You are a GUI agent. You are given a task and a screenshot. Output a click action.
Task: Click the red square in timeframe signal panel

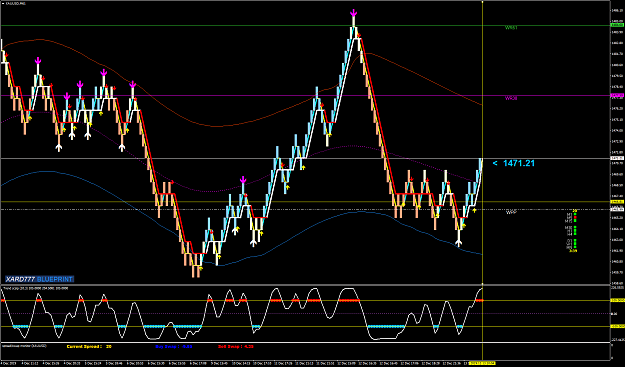575,218
